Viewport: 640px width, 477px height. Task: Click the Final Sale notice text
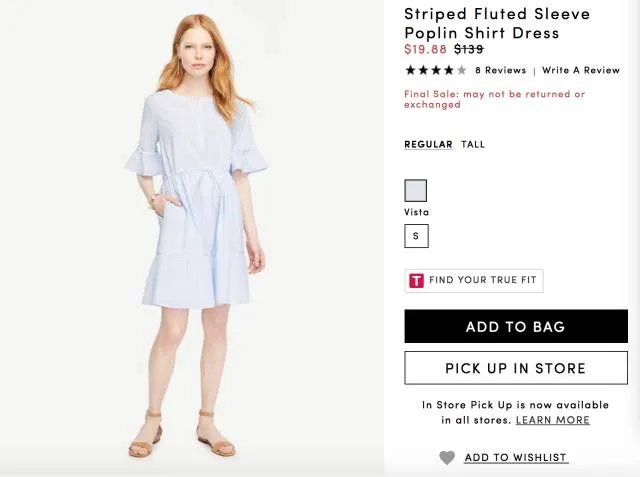pos(494,99)
